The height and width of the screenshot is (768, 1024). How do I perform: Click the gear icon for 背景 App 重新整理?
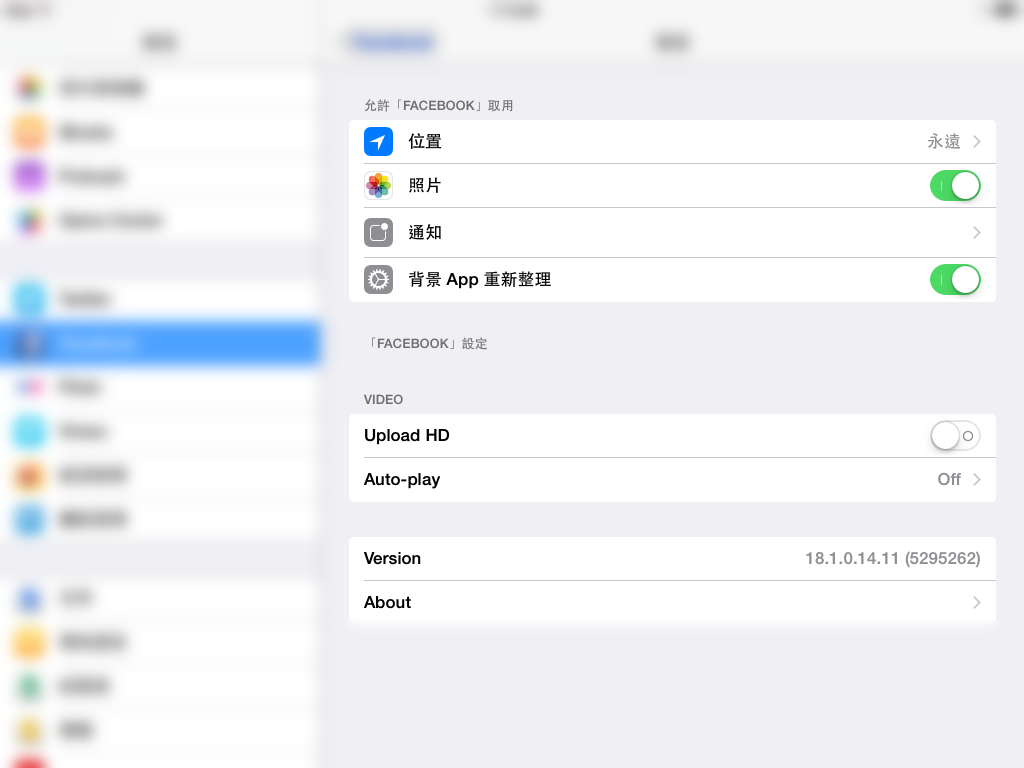pyautogui.click(x=378, y=280)
